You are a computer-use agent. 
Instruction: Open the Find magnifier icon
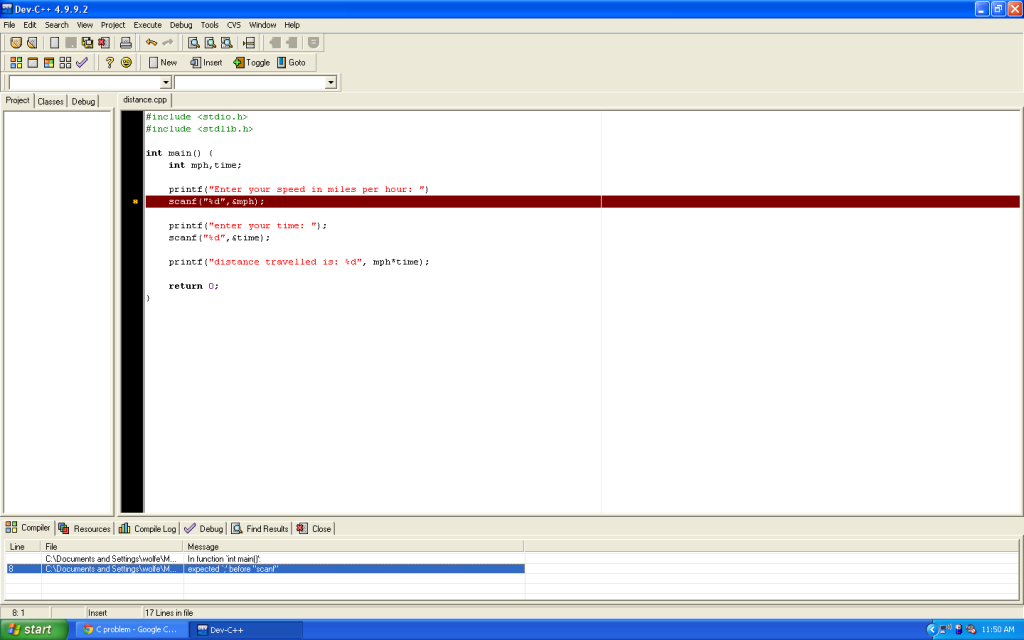tap(194, 43)
